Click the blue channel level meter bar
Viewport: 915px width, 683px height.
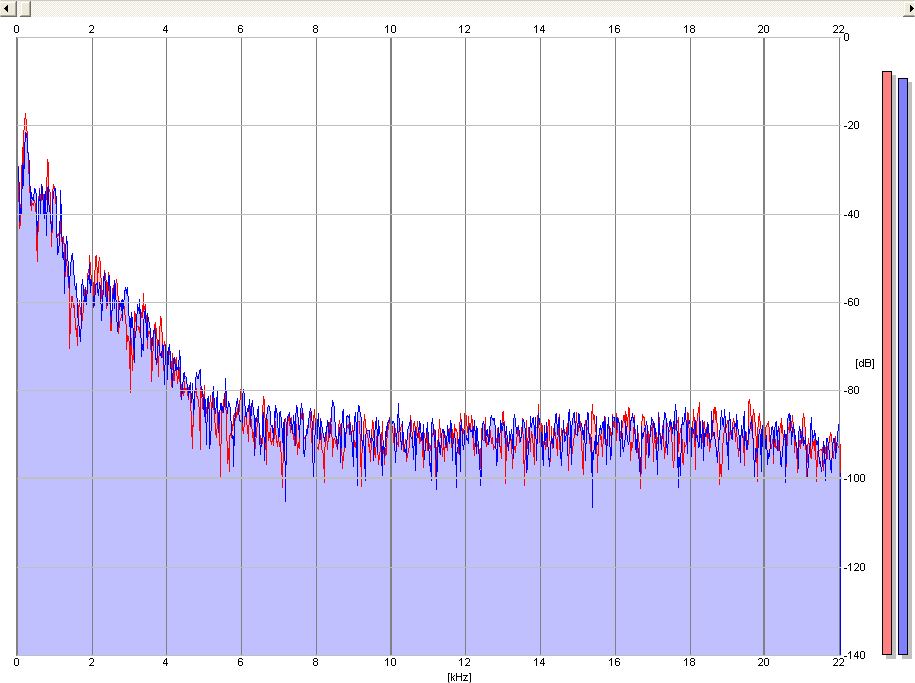tap(903, 366)
